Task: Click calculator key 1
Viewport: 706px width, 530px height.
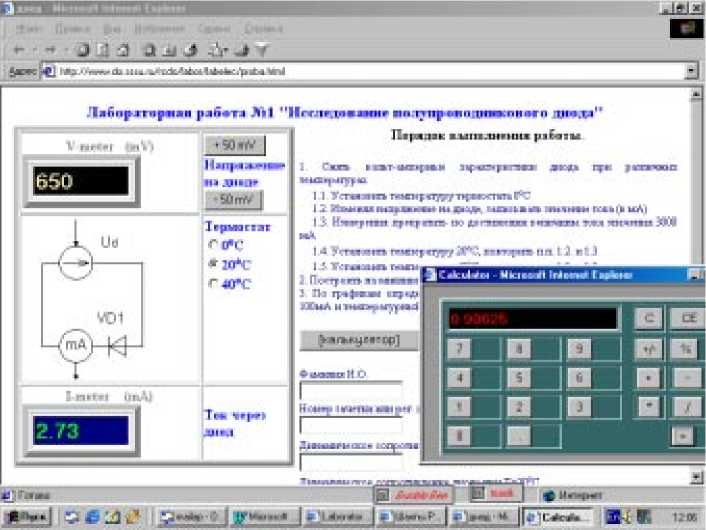Action: 459,407
